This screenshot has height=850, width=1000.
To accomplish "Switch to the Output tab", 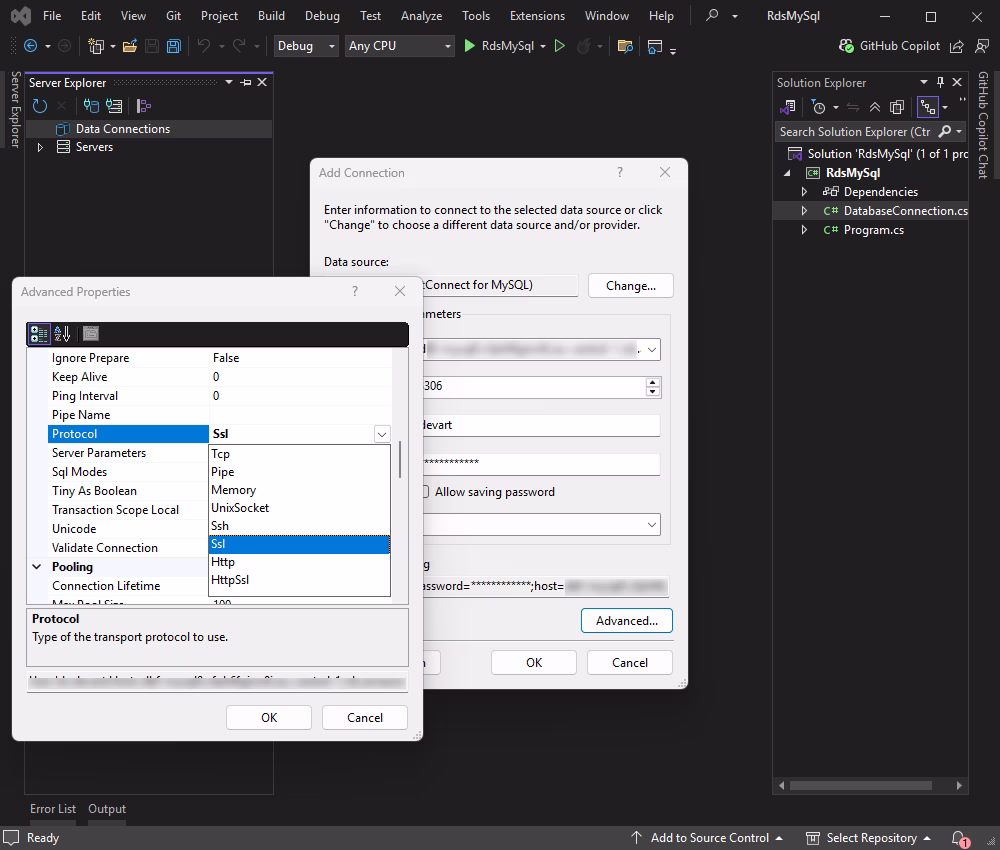I will coord(107,809).
